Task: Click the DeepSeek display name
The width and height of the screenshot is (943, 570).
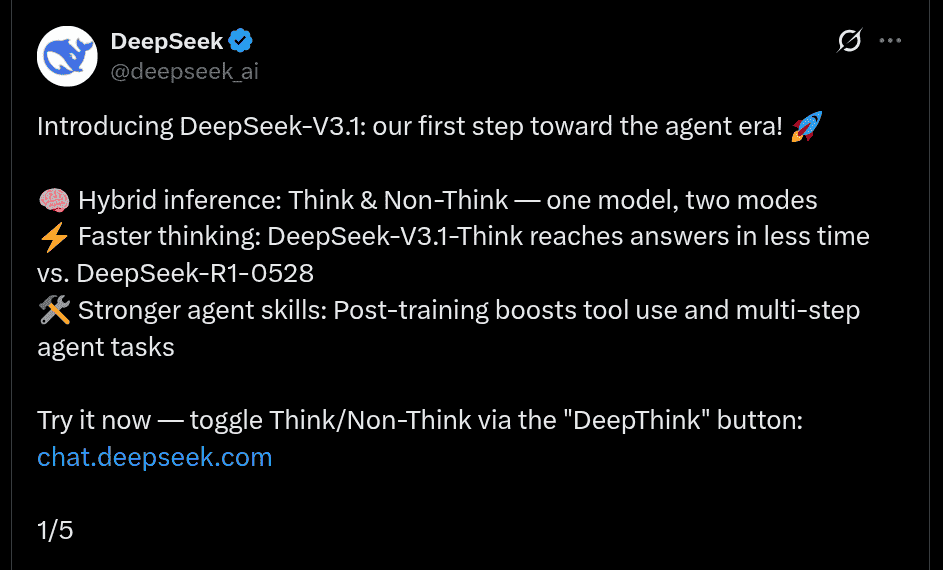Action: pyautogui.click(x=167, y=41)
